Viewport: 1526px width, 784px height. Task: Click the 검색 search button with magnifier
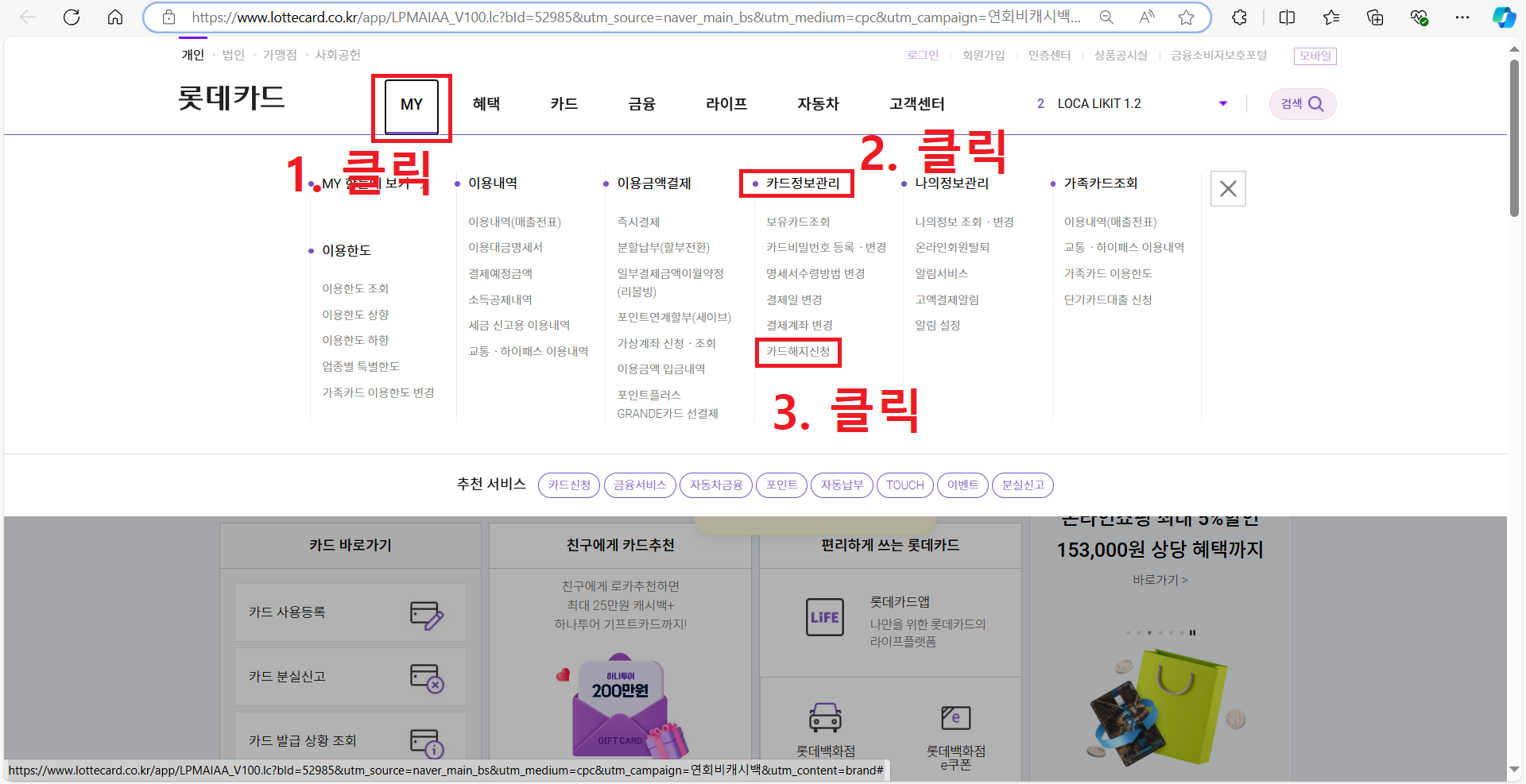[1302, 104]
